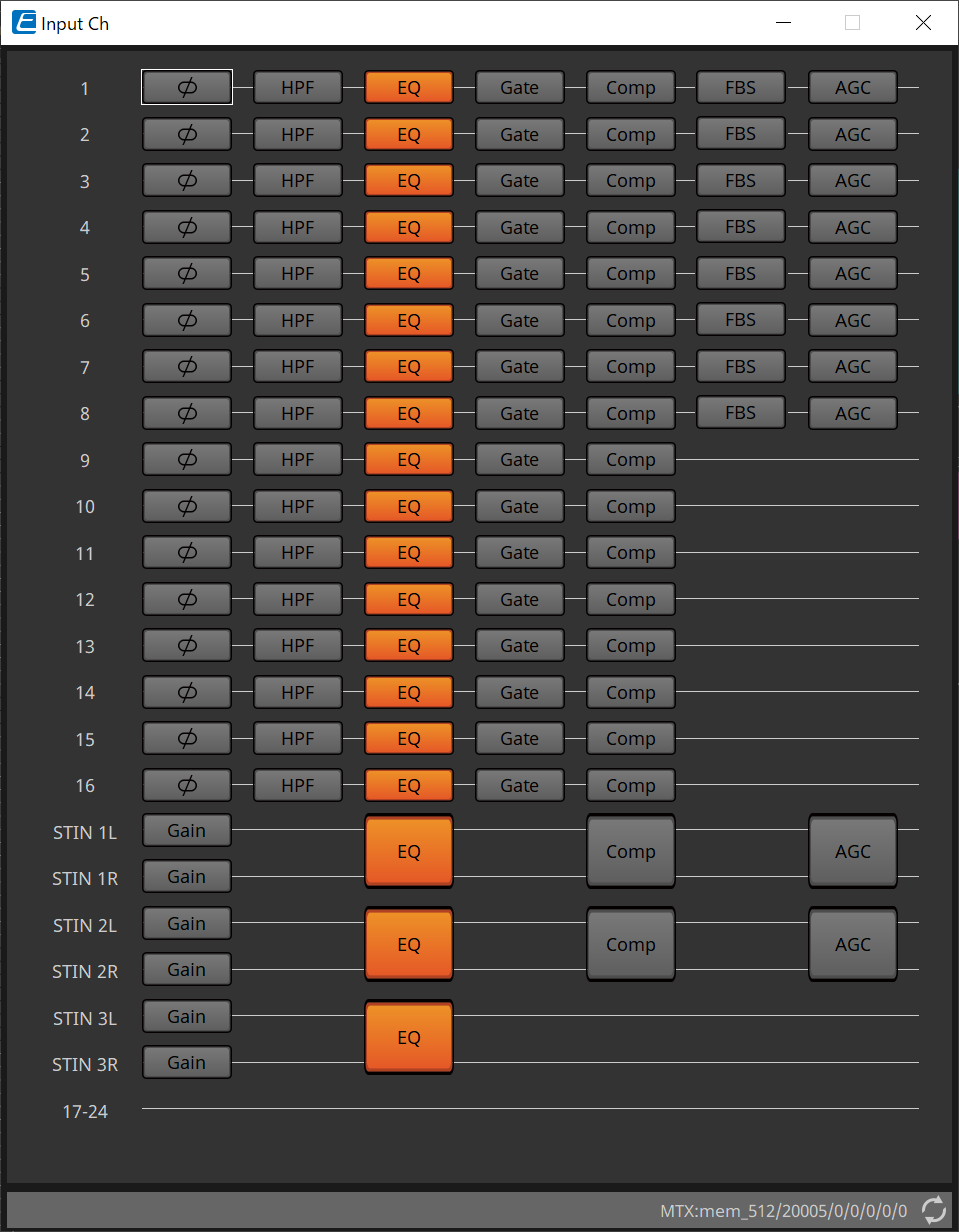Click the Gain button for STIN 2L

pos(187,924)
